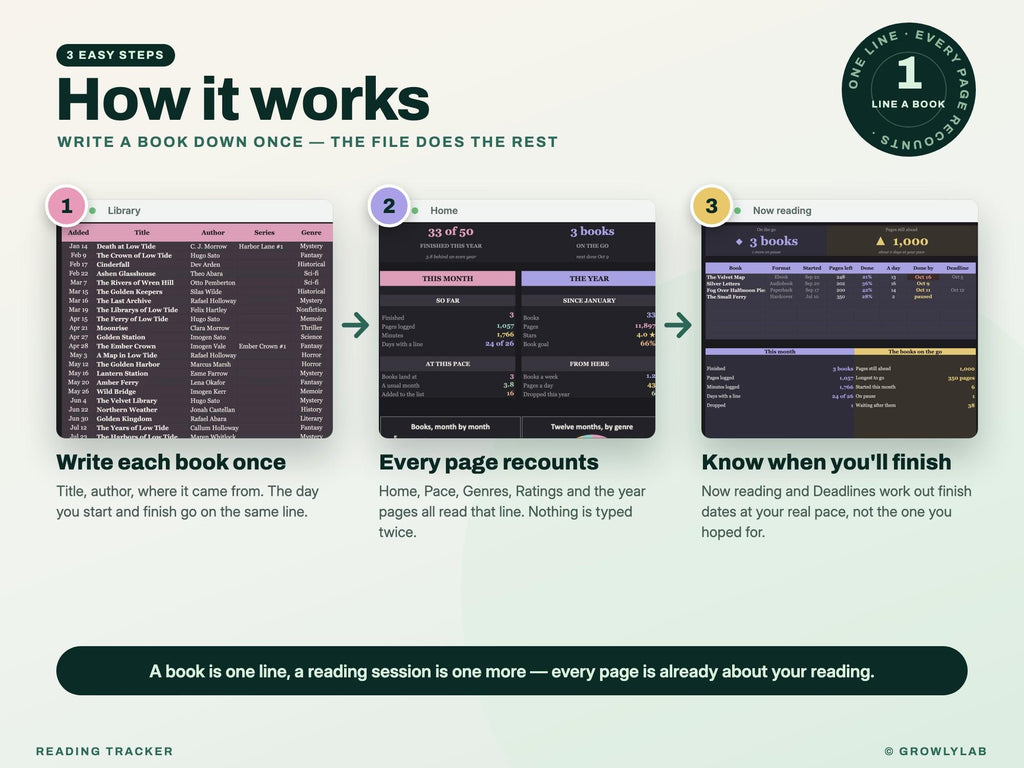Select 'The Velvet Map' book row
The width and height of the screenshot is (1024, 768).
point(840,278)
